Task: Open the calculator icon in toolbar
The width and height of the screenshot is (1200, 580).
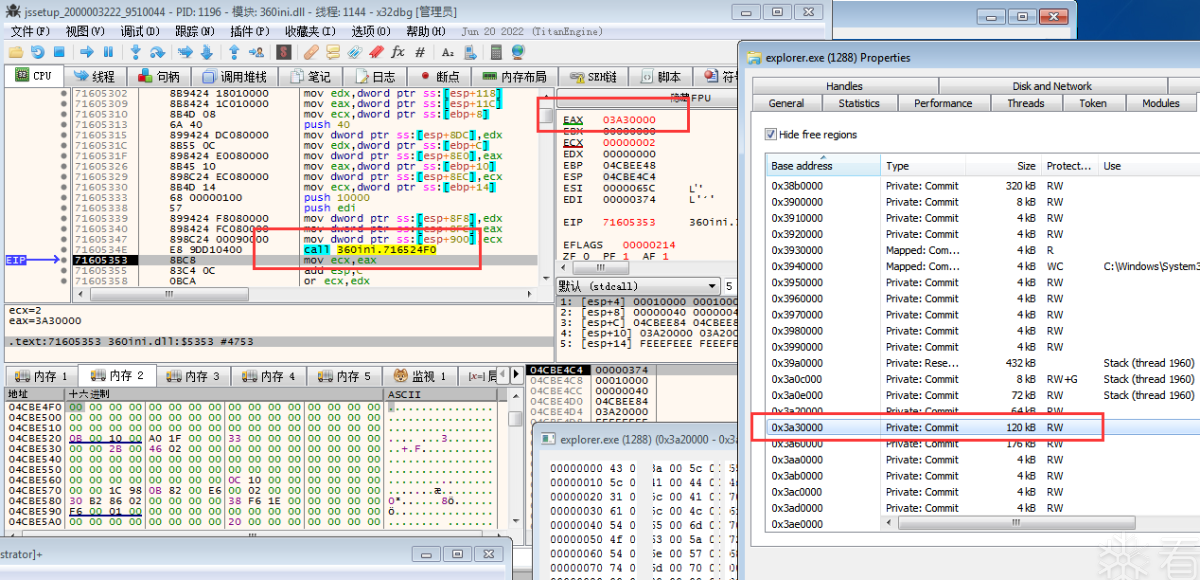Action: point(496,52)
